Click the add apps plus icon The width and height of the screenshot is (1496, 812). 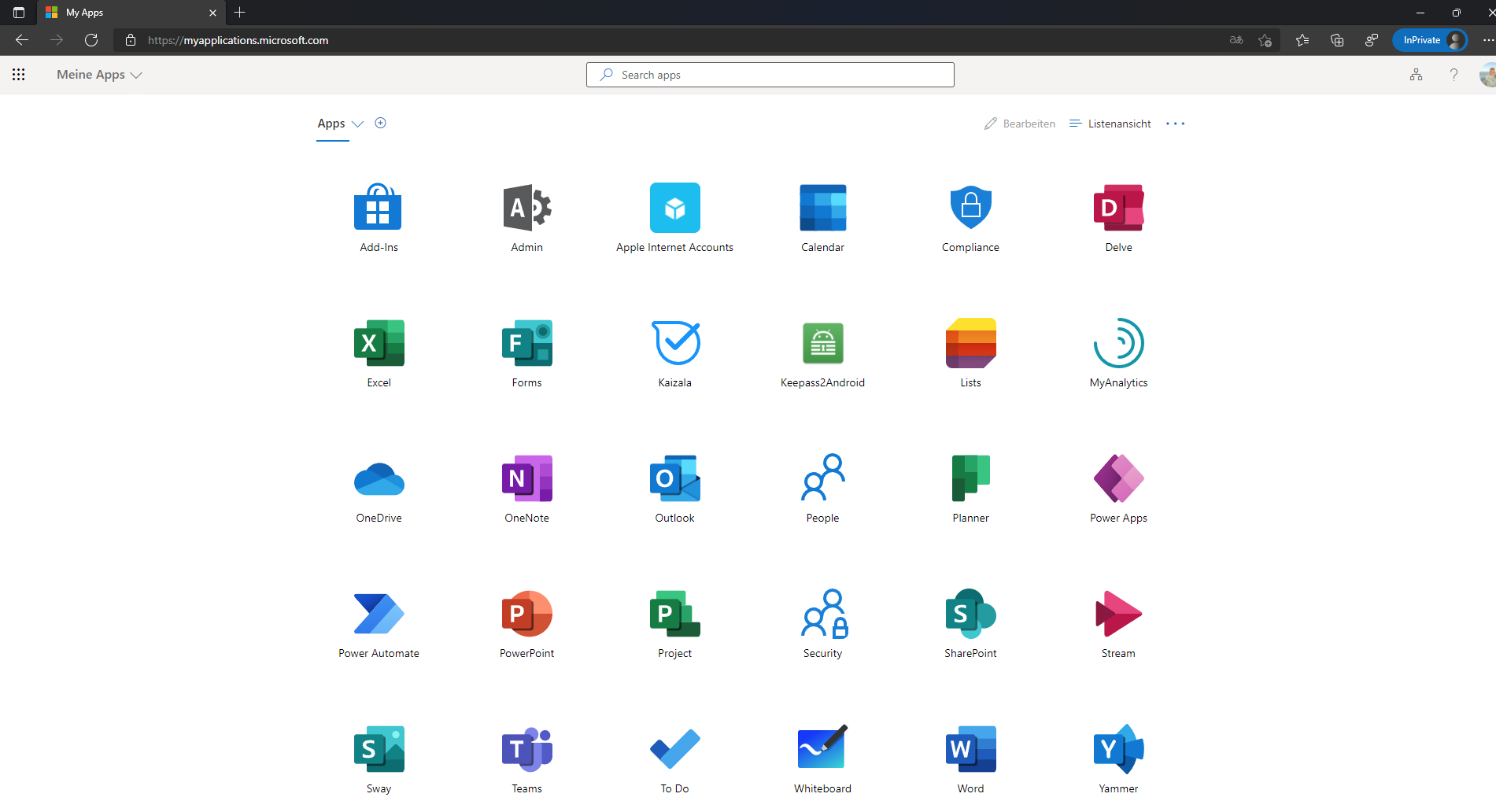380,123
